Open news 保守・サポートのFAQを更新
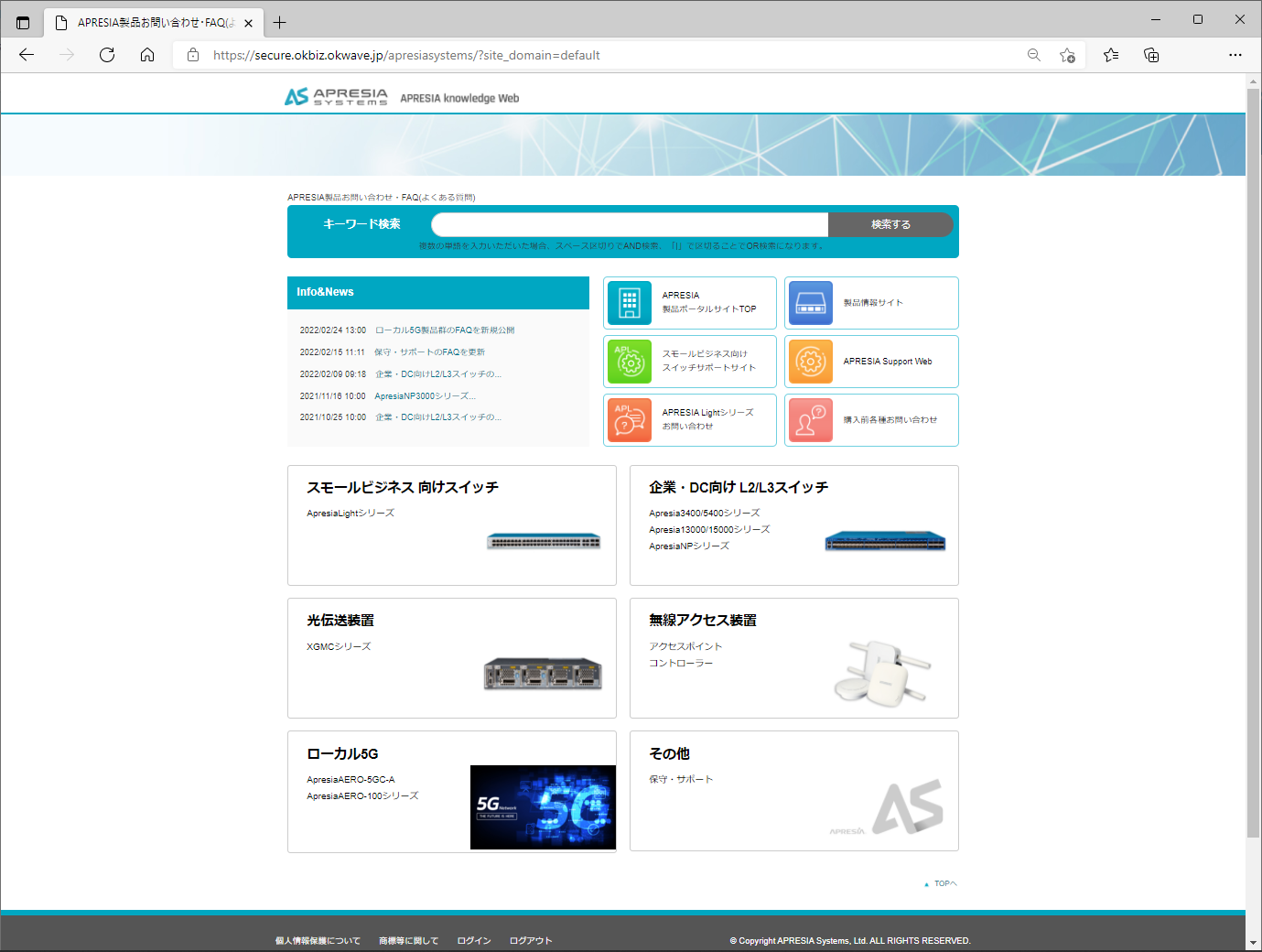 (x=429, y=352)
